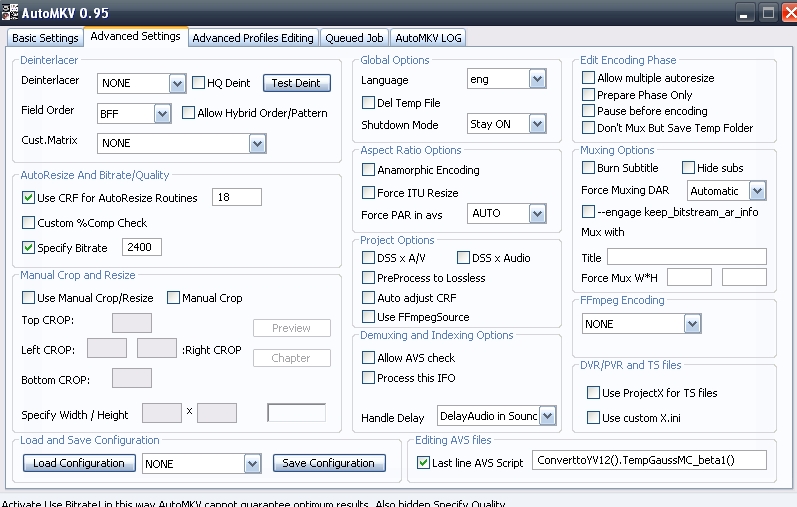
Task: Open the Deinterlacer dropdown
Action: coord(177,83)
